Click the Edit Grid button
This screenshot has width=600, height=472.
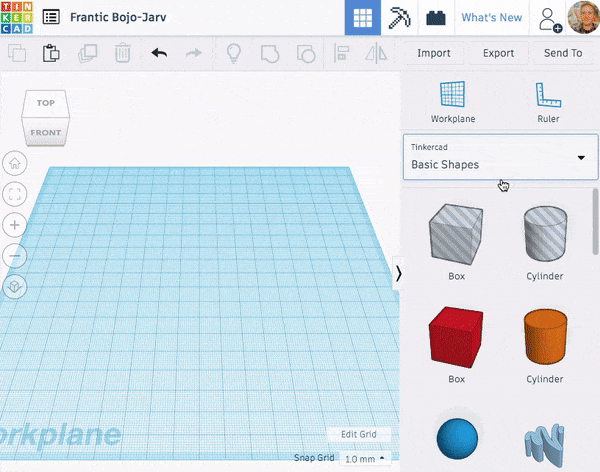click(x=359, y=434)
